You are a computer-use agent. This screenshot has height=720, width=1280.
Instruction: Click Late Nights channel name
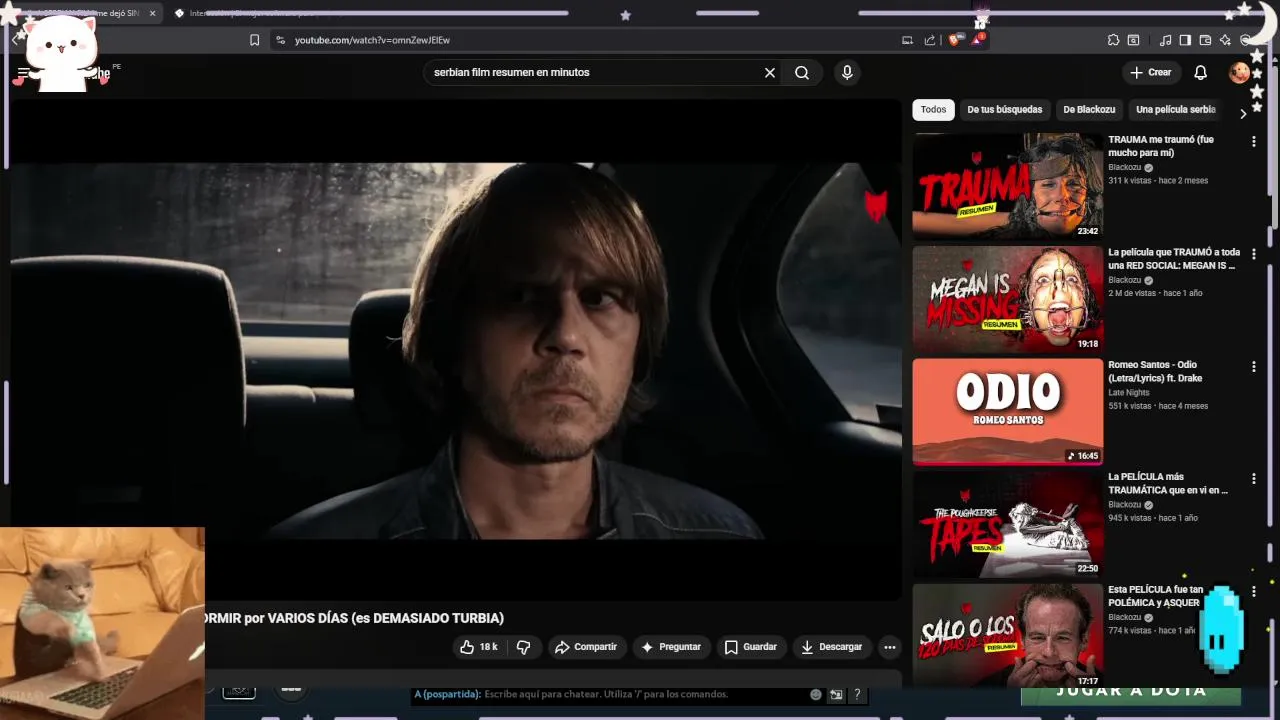(x=1129, y=393)
